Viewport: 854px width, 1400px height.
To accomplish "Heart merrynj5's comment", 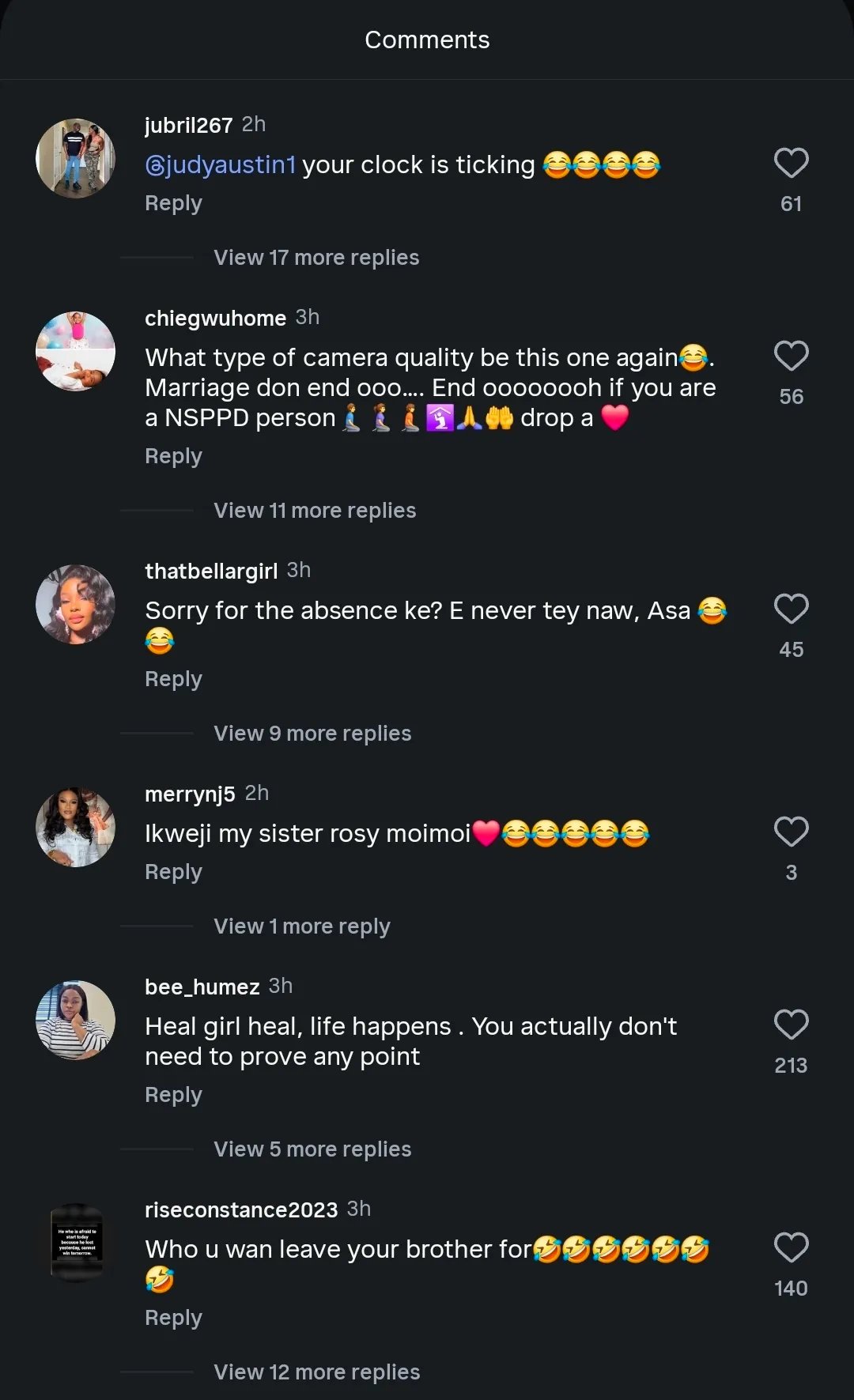I will click(x=791, y=832).
